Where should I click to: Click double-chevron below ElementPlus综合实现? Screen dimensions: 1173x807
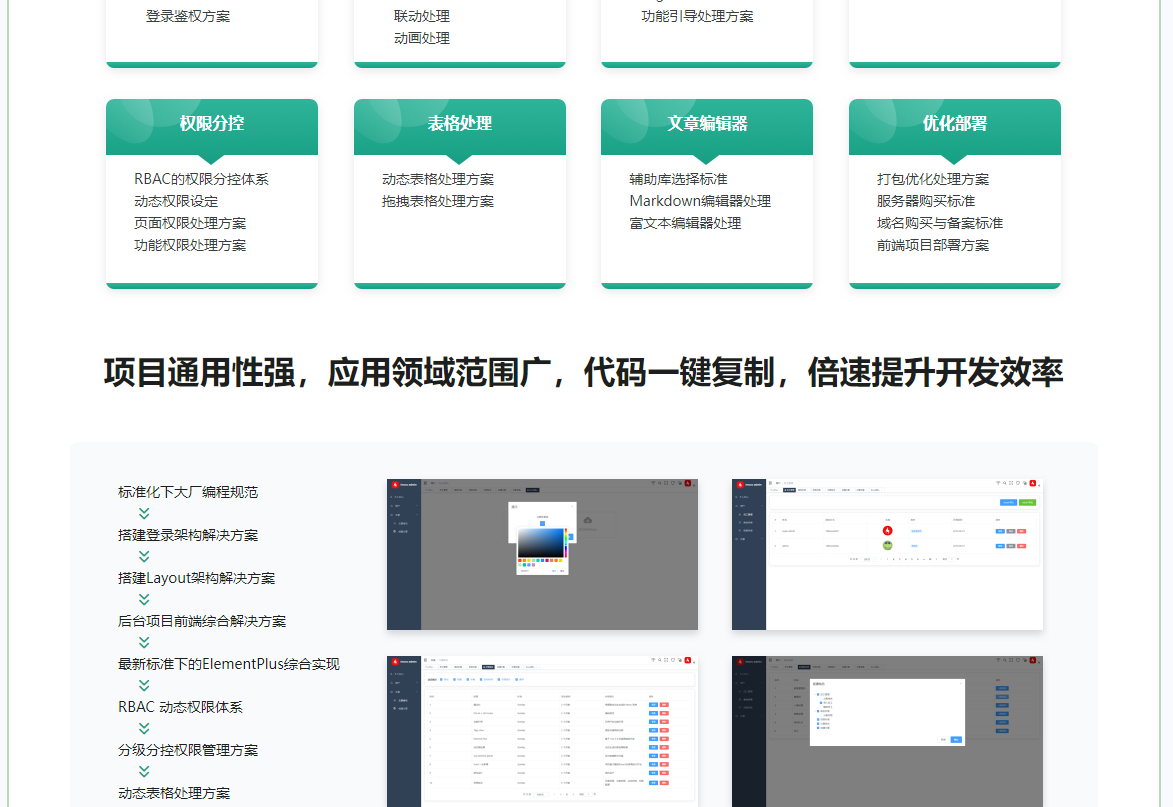pyautogui.click(x=144, y=685)
